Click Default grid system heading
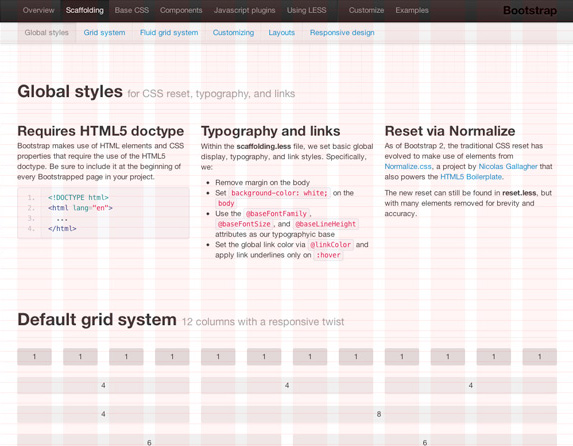573x446 pixels. click(x=97, y=320)
